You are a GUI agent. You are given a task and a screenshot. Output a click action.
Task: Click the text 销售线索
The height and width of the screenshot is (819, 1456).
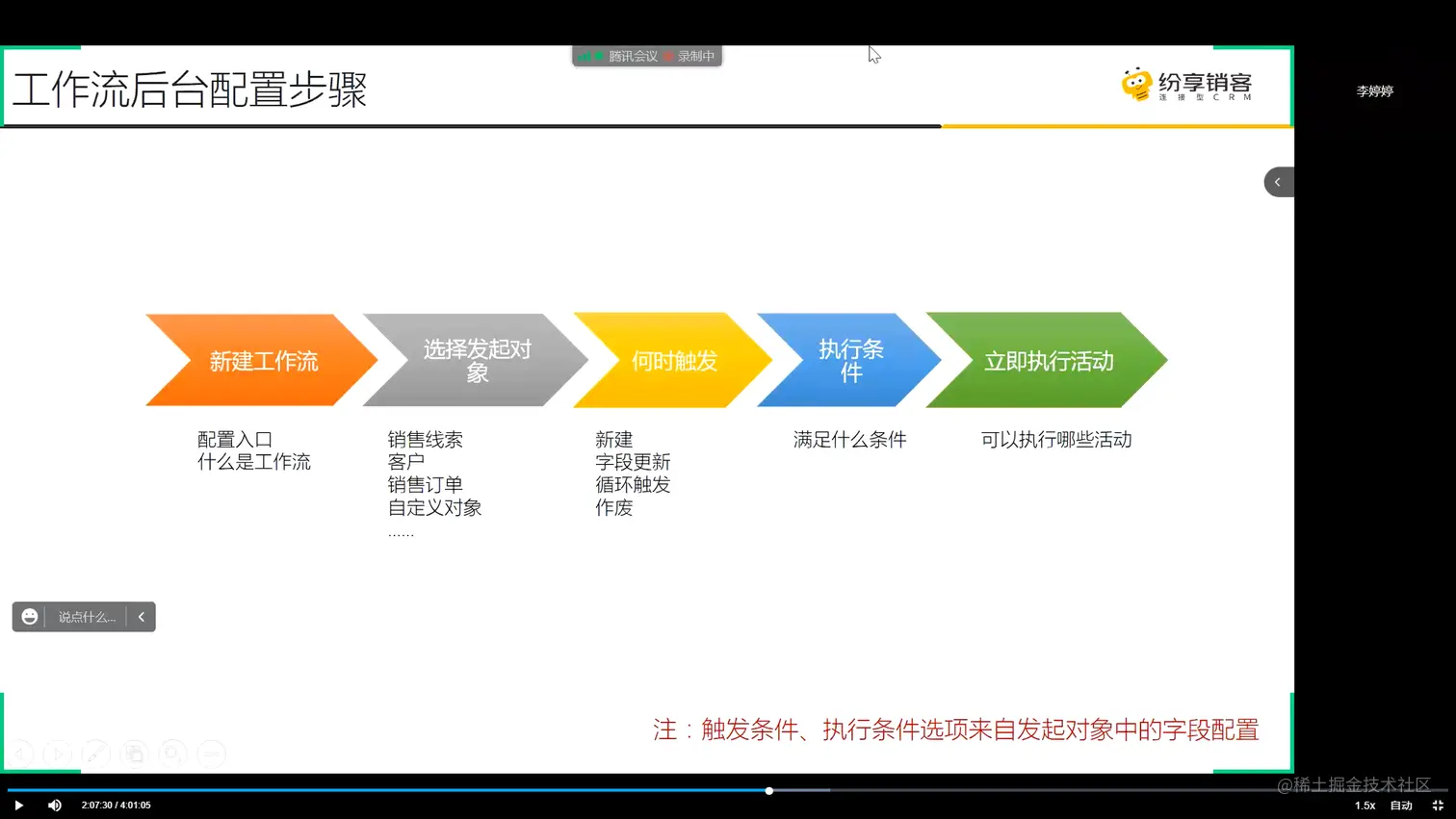click(x=426, y=440)
